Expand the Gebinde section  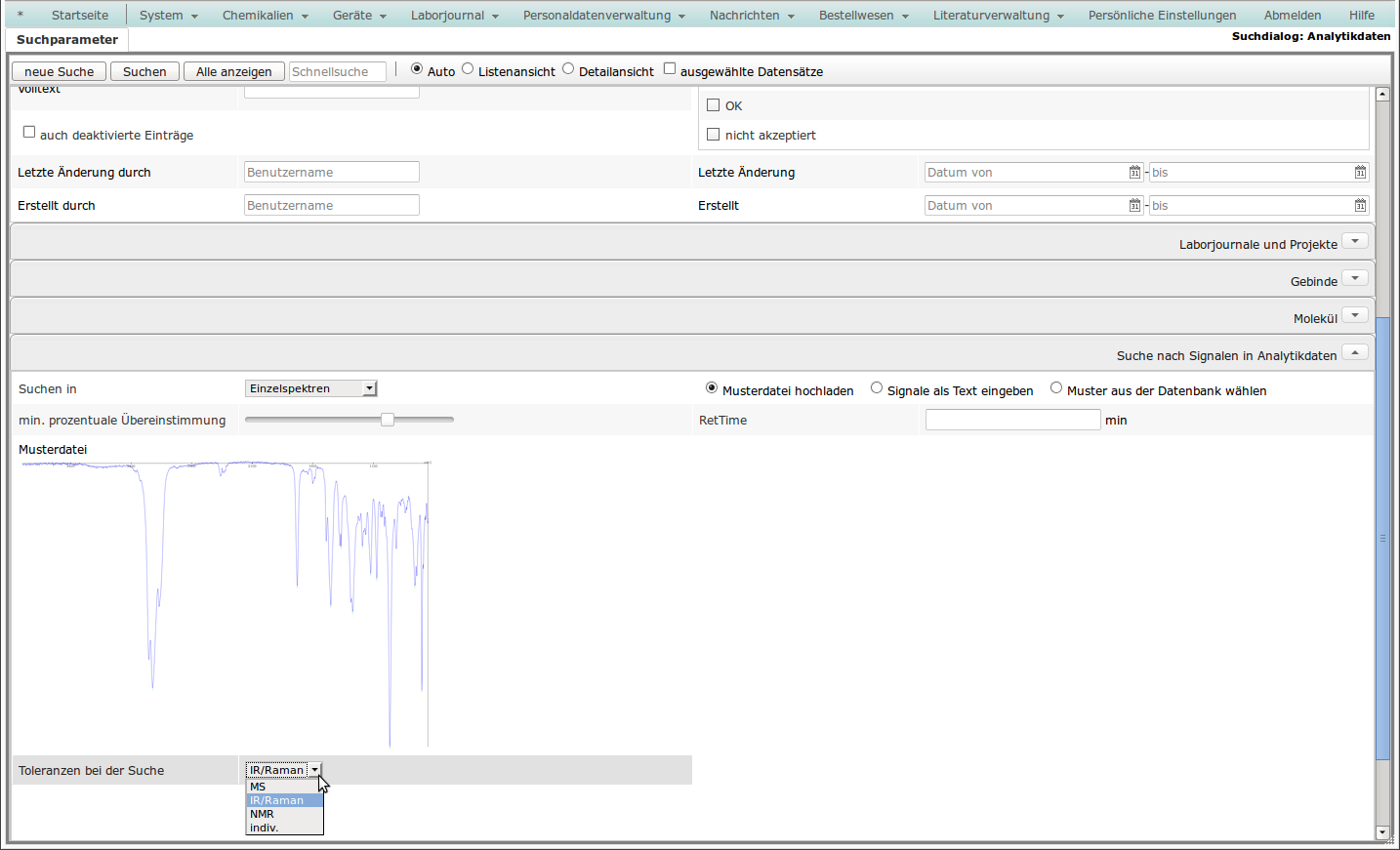[x=1354, y=279]
